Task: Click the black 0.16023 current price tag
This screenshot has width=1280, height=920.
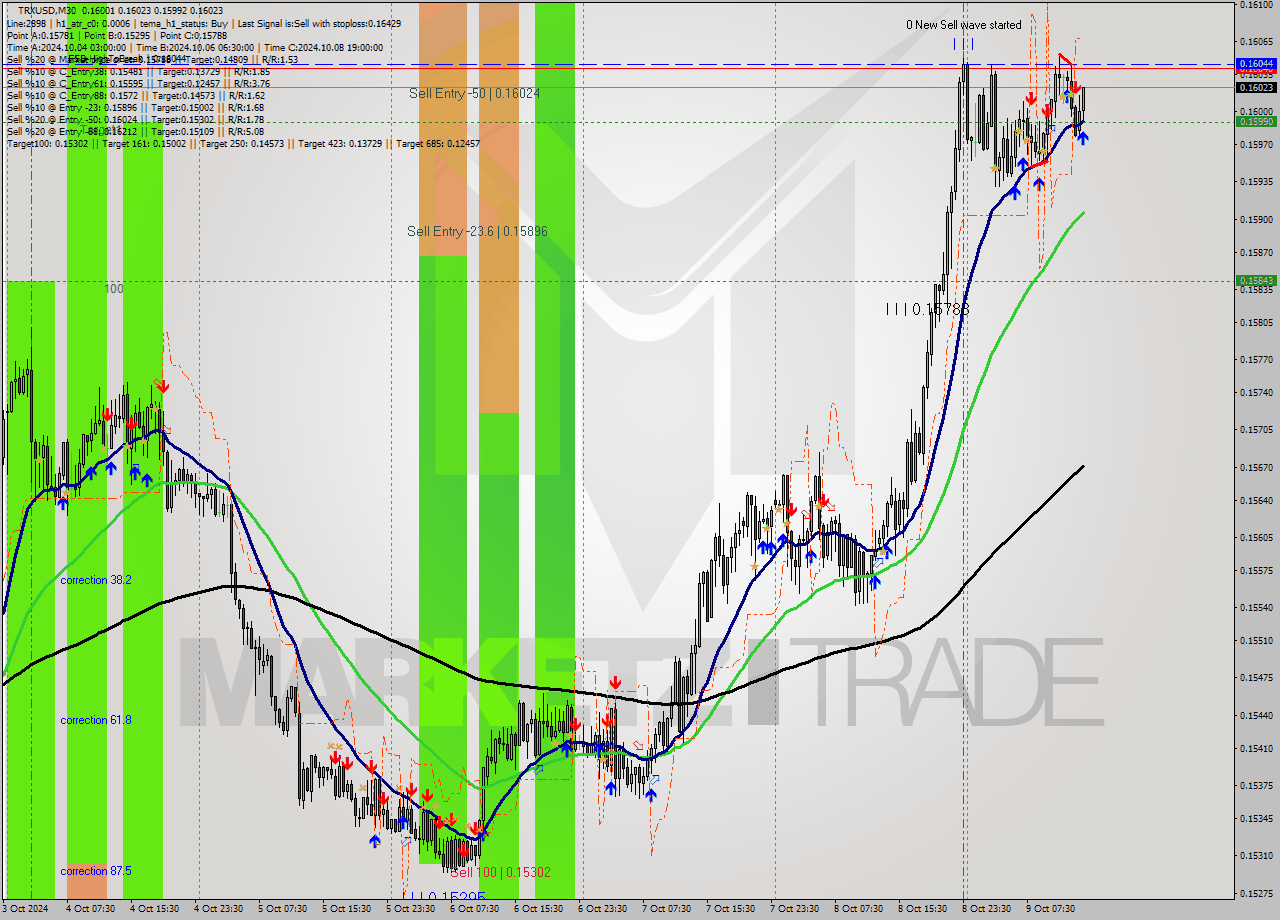Action: (1256, 87)
